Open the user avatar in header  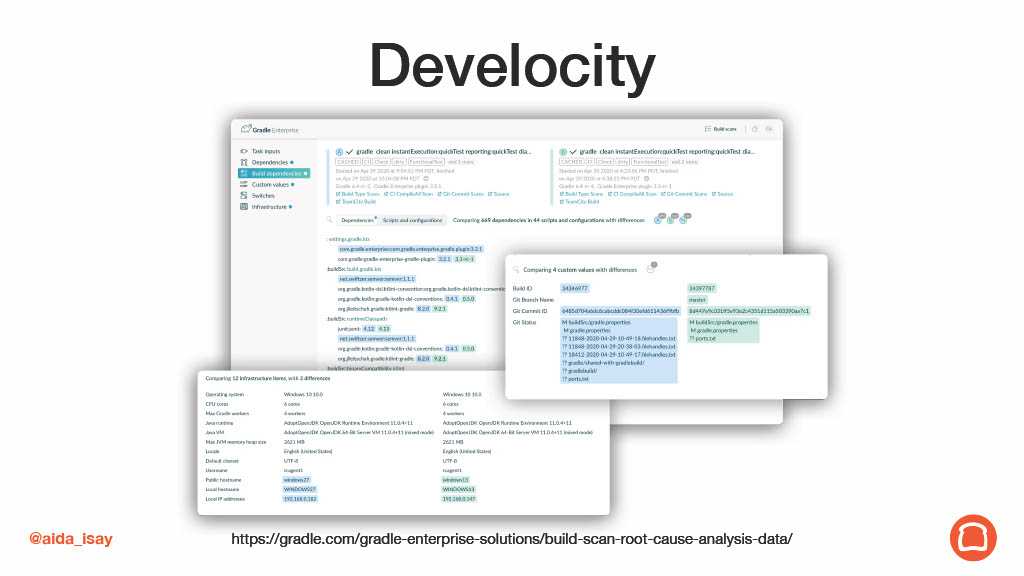(769, 129)
